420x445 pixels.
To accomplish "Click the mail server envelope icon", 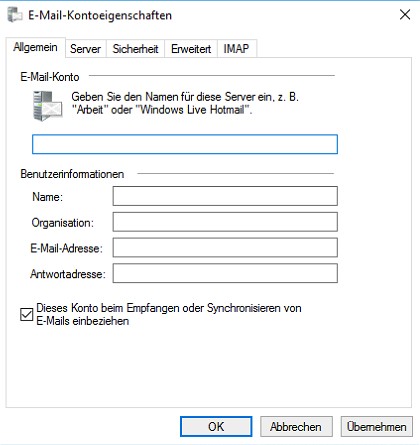I will pos(48,106).
